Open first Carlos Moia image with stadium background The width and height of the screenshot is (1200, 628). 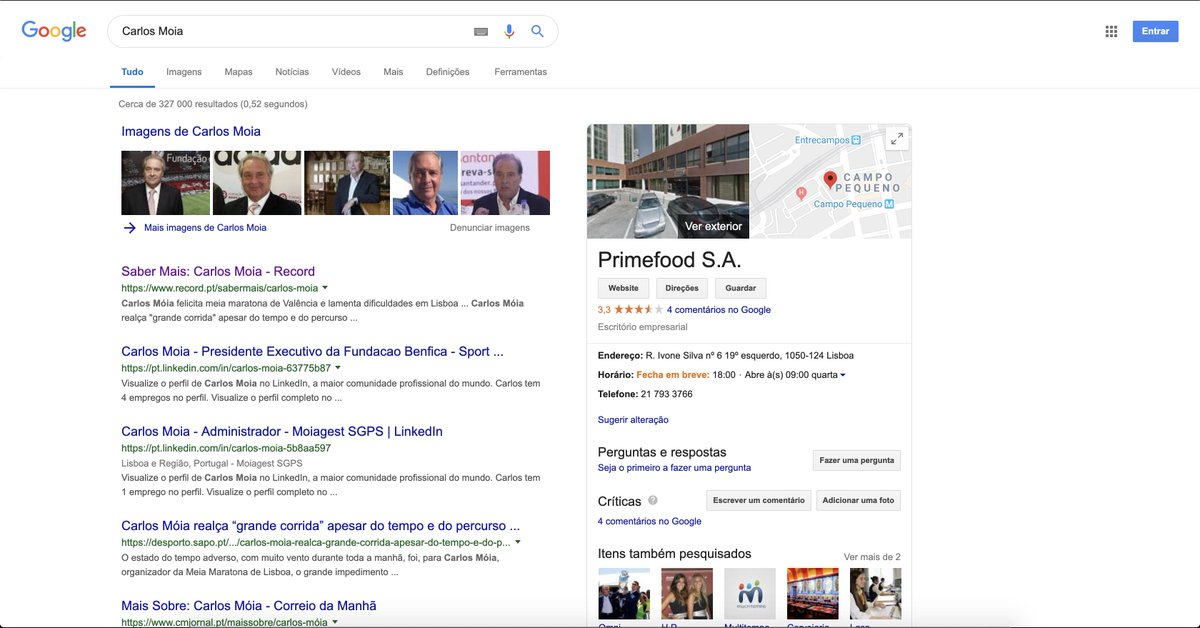coord(166,183)
